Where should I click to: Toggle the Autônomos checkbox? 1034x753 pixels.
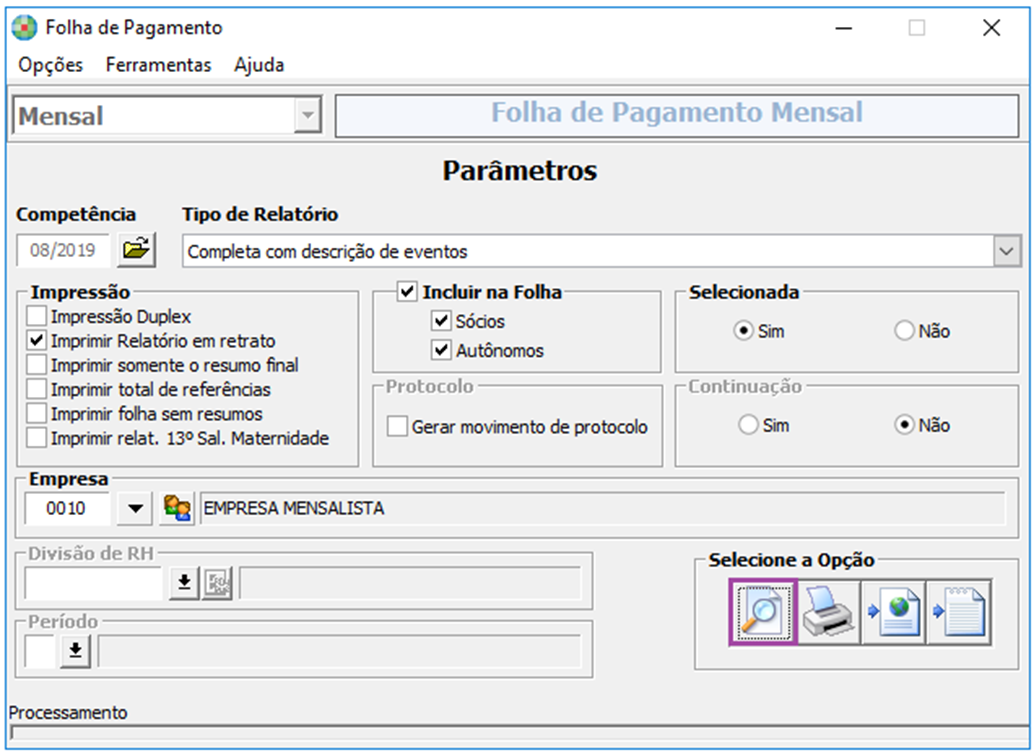[x=441, y=350]
